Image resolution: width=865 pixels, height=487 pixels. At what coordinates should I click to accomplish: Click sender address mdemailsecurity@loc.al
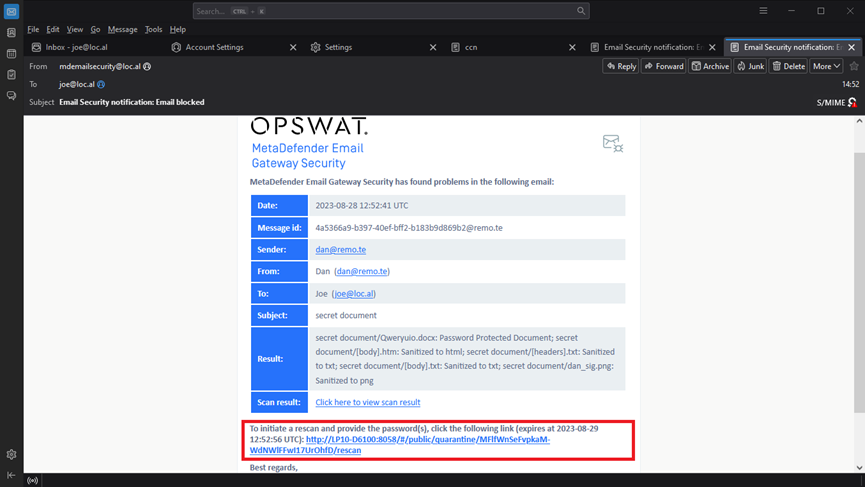pos(100,66)
